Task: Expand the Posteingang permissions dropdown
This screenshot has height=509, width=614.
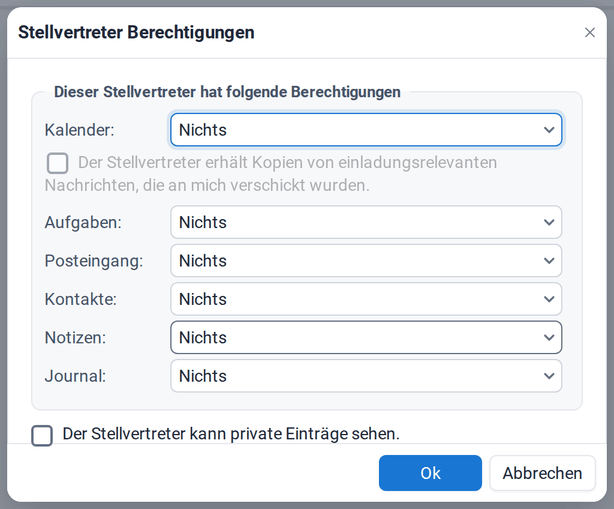Action: pyautogui.click(x=366, y=261)
